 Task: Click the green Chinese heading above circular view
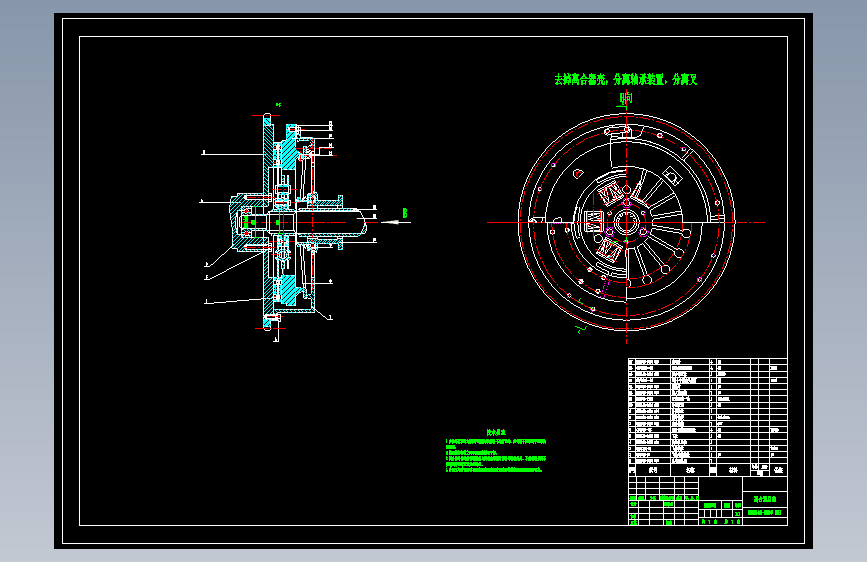point(625,80)
